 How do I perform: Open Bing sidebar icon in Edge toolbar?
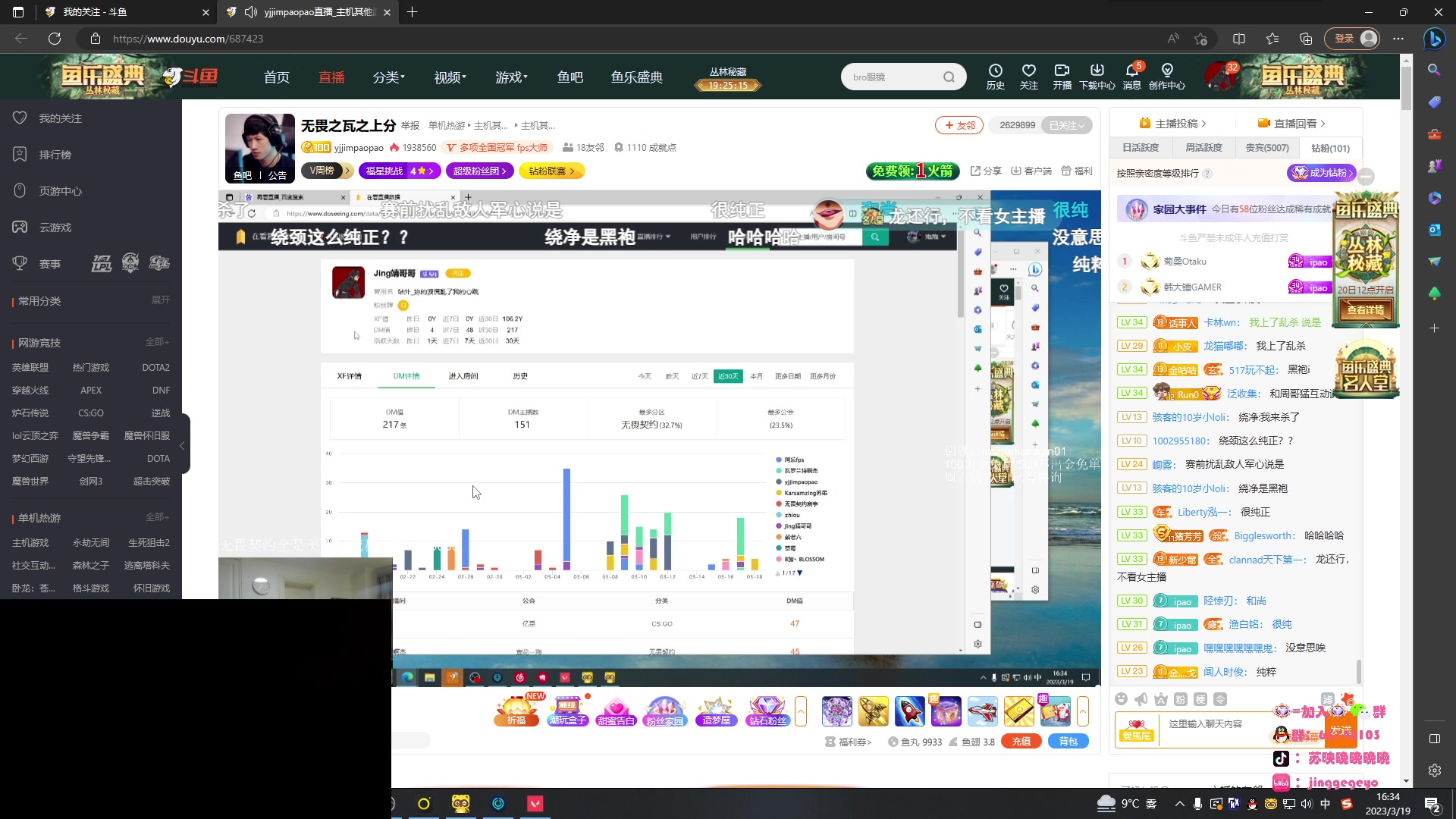point(1433,38)
